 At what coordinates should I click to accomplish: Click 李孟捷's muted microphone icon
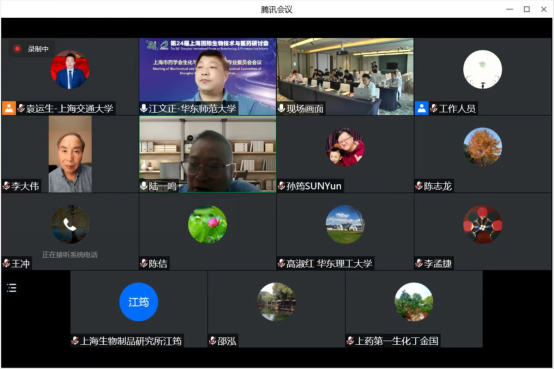coord(419,263)
